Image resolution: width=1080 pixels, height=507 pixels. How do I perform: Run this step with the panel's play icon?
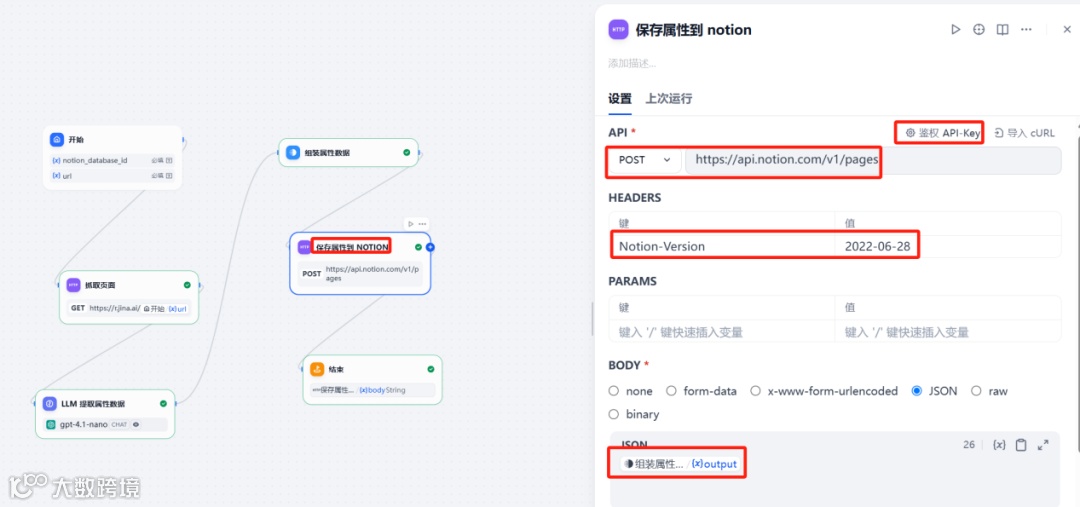(955, 30)
